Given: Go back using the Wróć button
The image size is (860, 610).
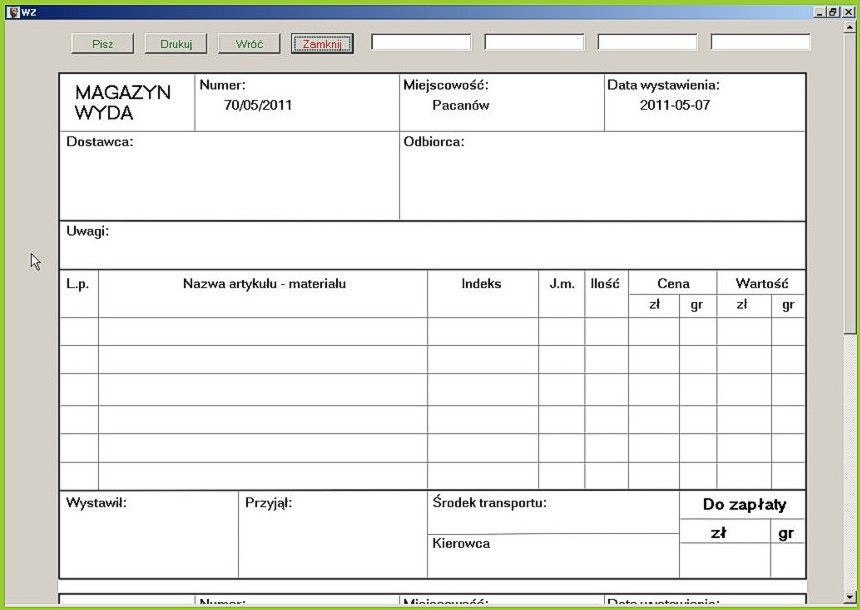Looking at the screenshot, I should coord(249,44).
